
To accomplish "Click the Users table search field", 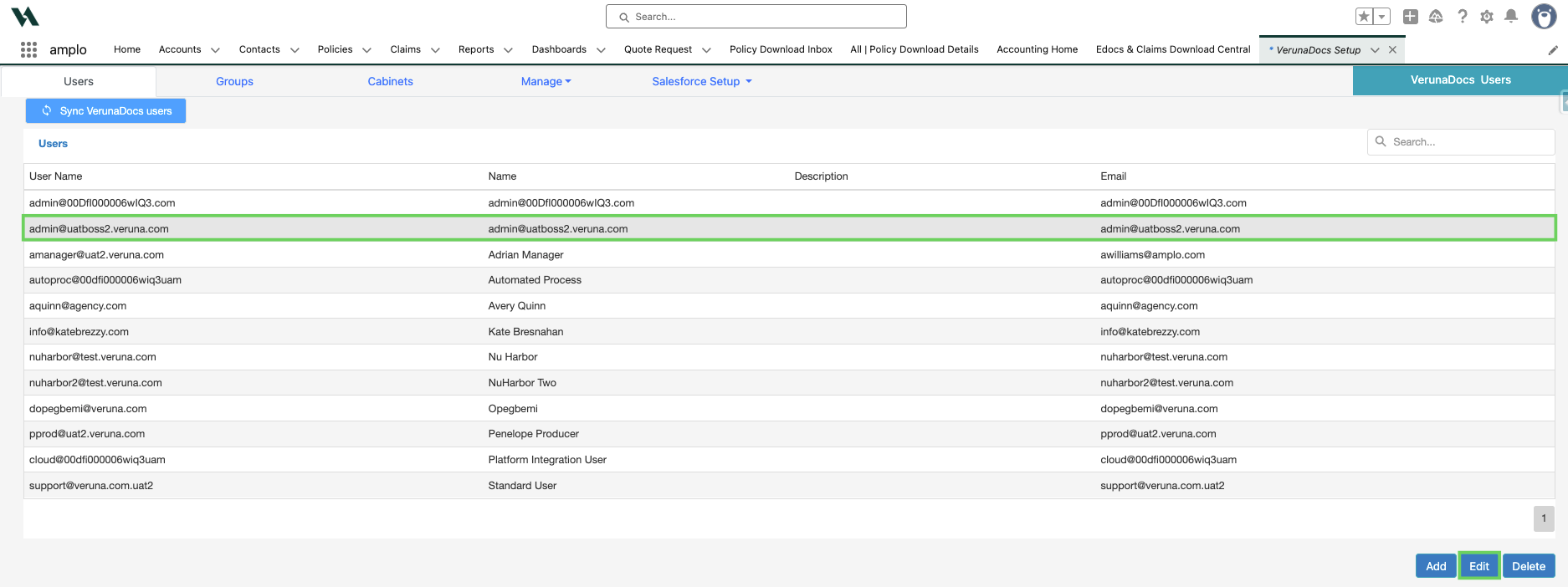I will click(1461, 142).
